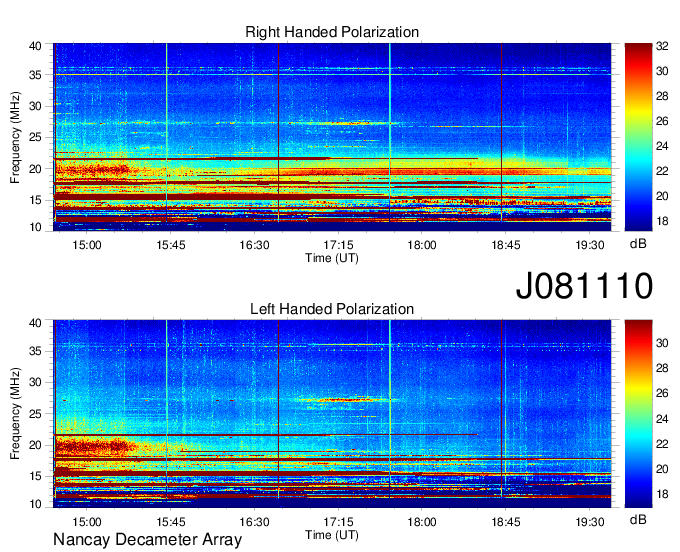Click 30 MHz tick on Left Handed frequency axis

click(35, 382)
